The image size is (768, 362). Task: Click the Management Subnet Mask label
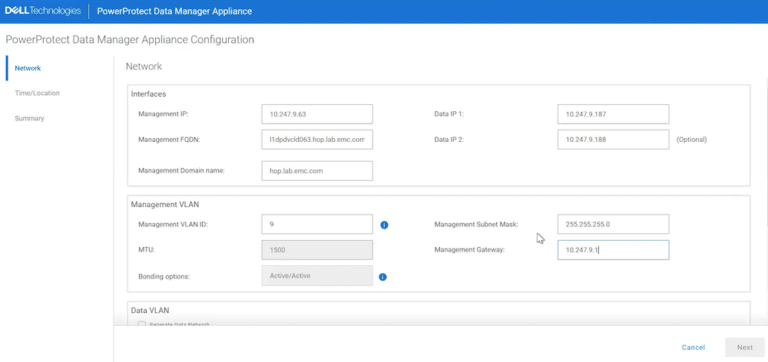pos(476,224)
